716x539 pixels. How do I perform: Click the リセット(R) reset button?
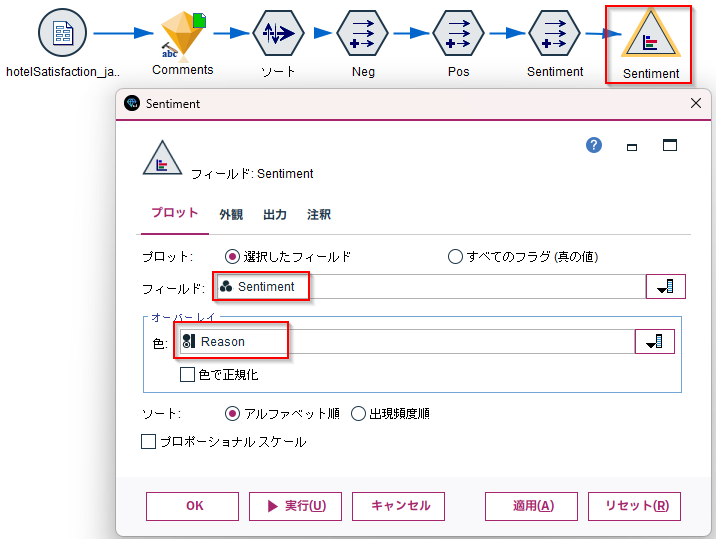[x=634, y=506]
